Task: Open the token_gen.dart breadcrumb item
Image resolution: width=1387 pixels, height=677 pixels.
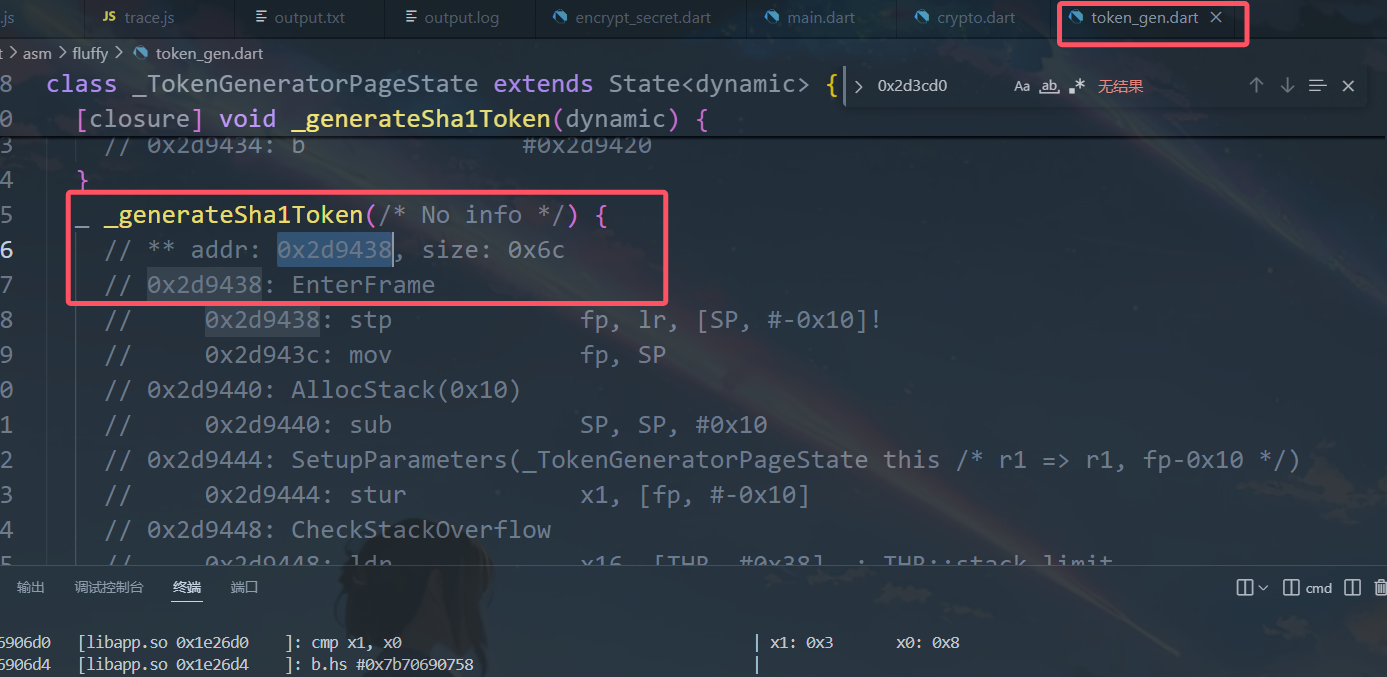Action: [209, 53]
